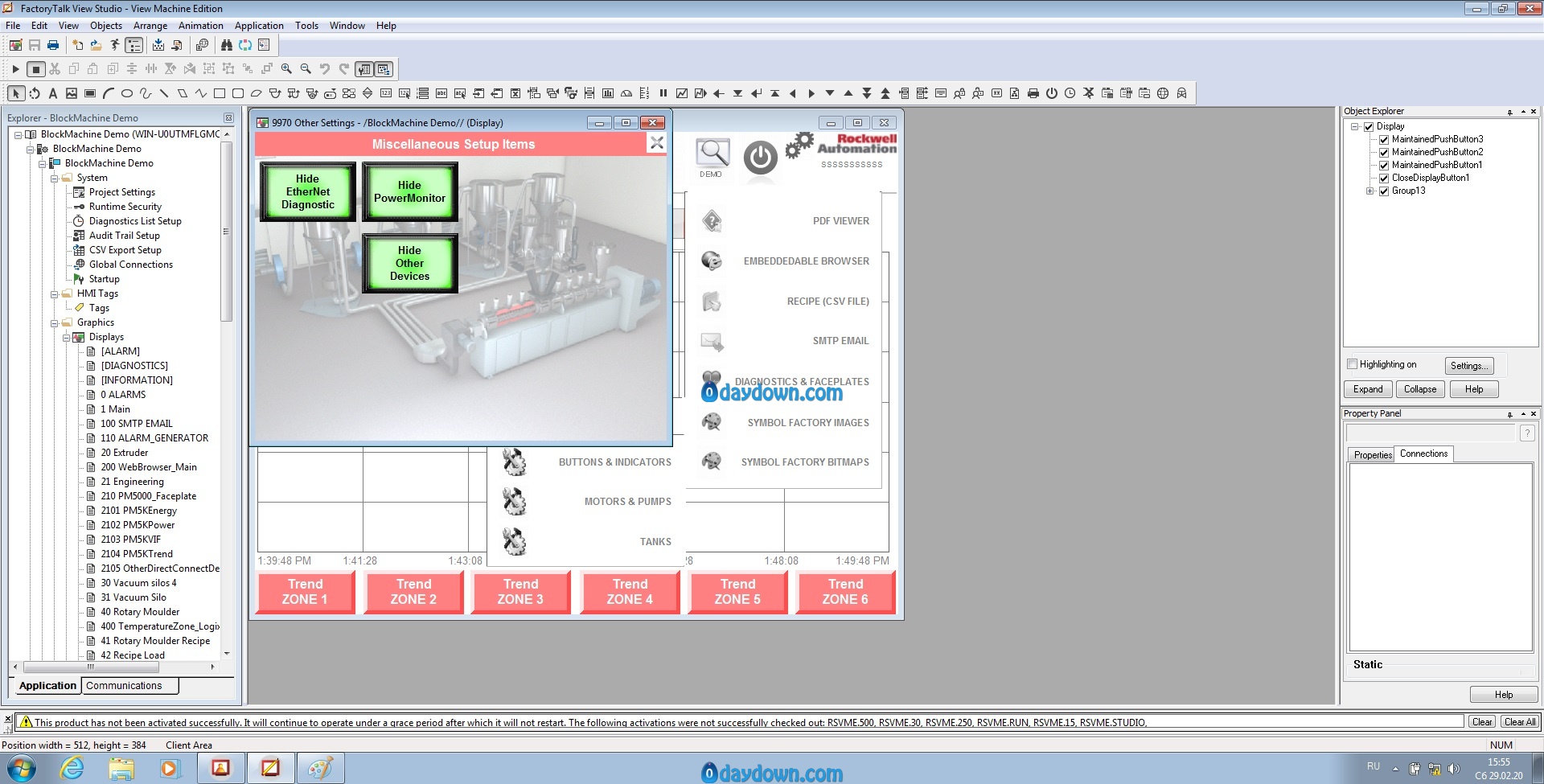
Task: Select 20 Extruder in the Displays list
Action: pyautogui.click(x=124, y=453)
